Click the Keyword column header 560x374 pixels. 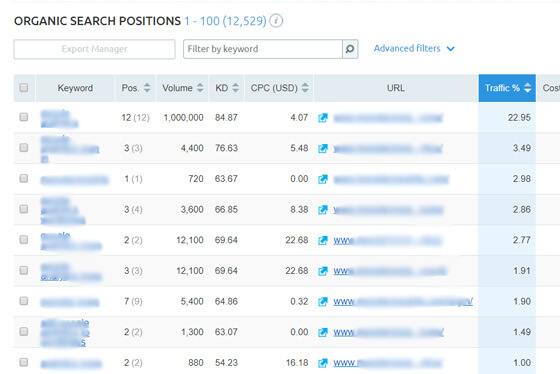pyautogui.click(x=75, y=88)
